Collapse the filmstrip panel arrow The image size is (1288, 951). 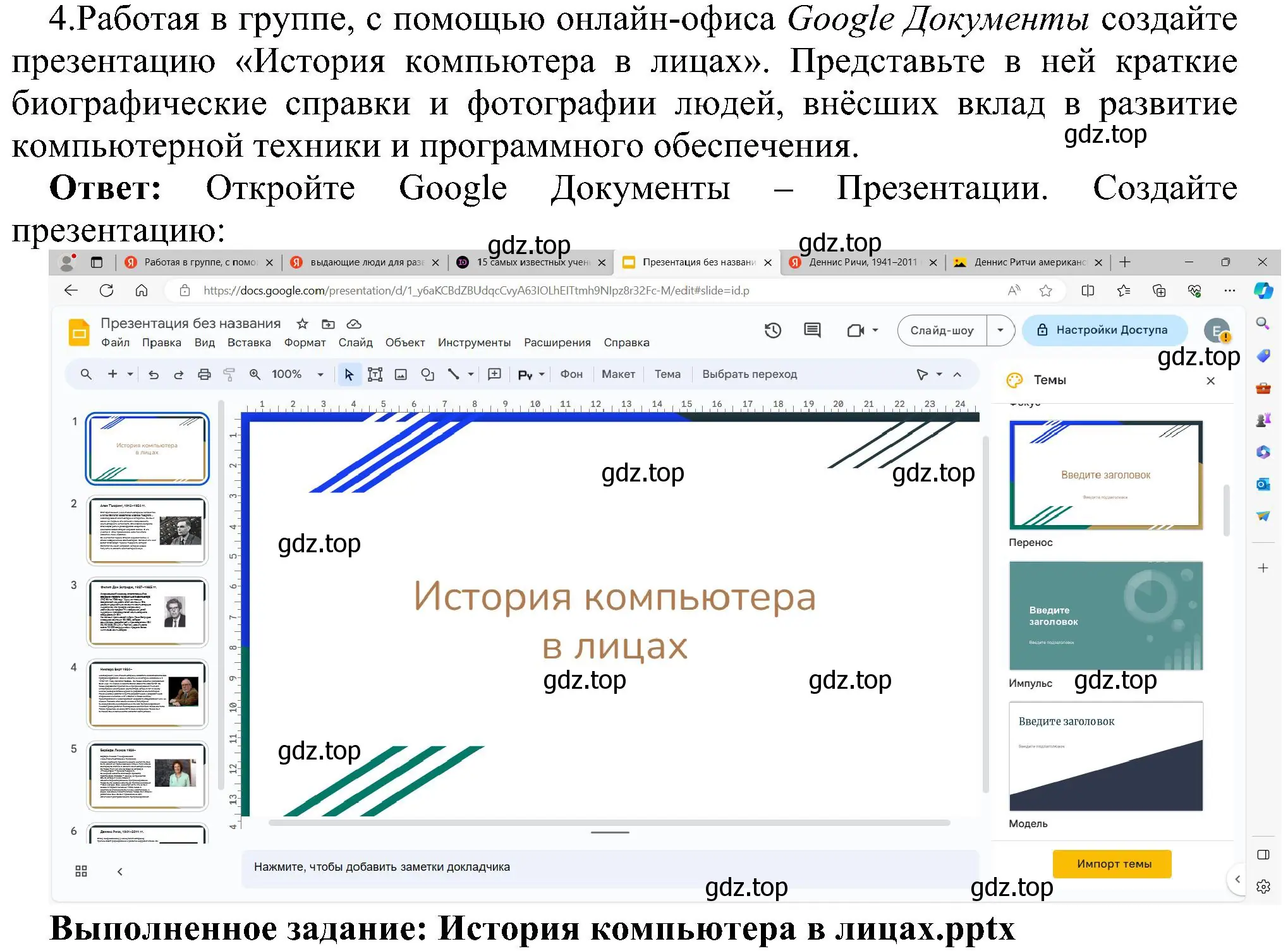[x=119, y=871]
